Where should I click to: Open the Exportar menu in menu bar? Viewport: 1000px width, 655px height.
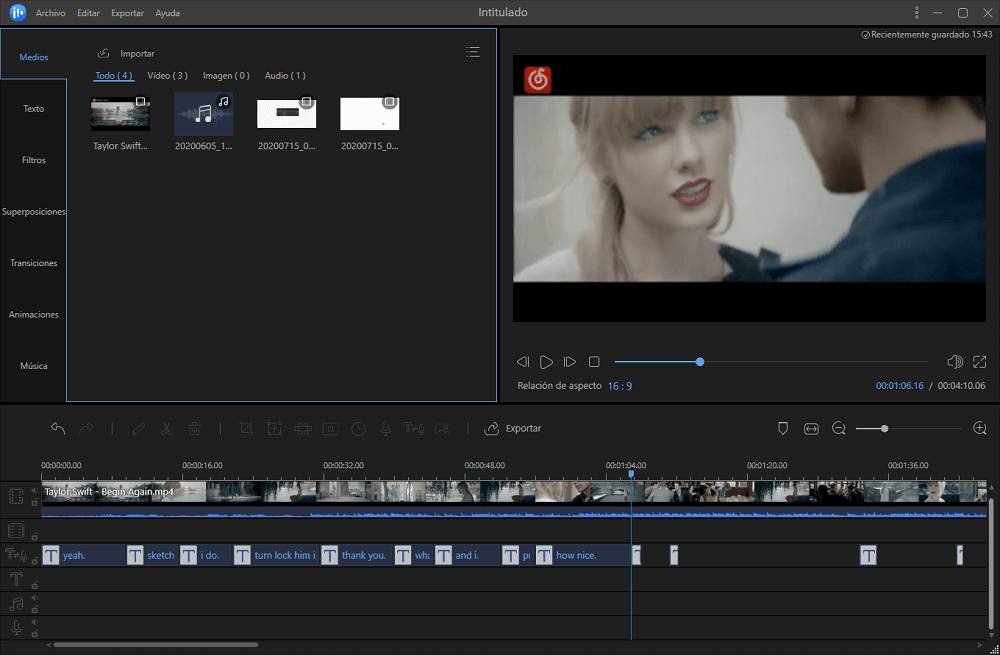point(127,13)
